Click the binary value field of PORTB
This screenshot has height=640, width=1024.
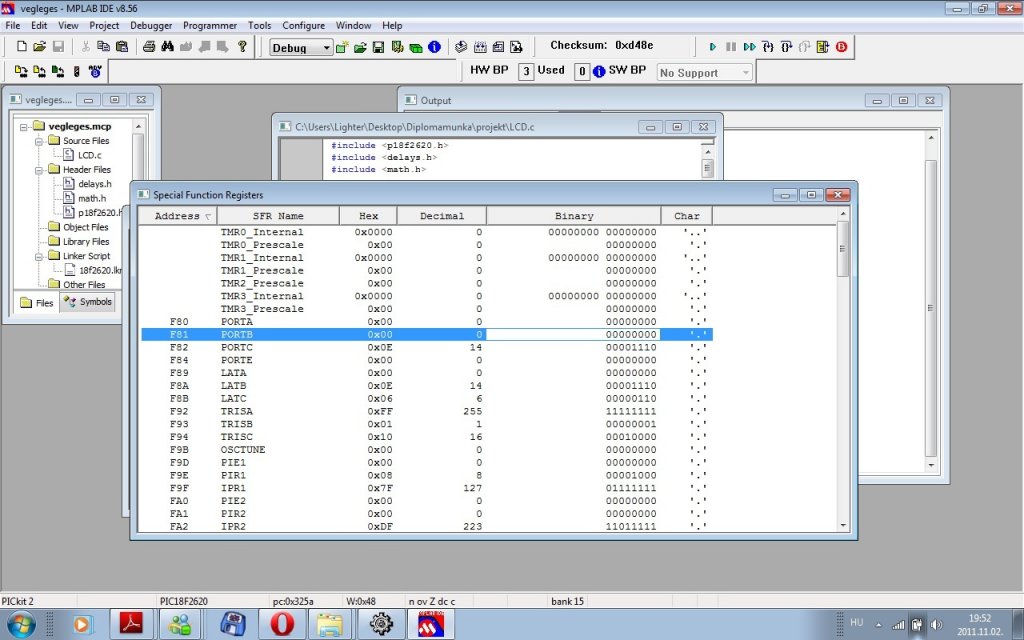coord(573,334)
